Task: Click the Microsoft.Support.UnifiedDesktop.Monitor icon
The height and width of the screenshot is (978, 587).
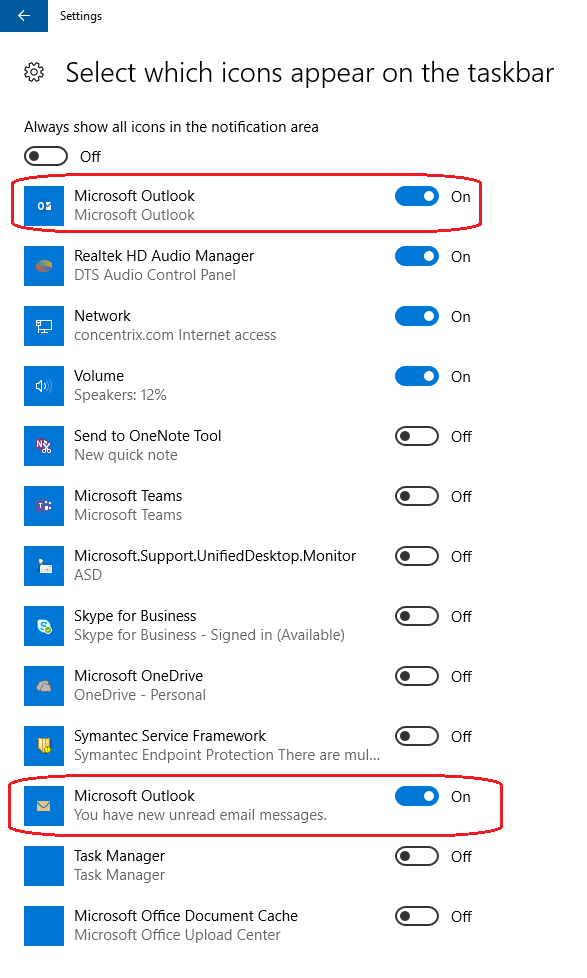Action: pyautogui.click(x=44, y=566)
